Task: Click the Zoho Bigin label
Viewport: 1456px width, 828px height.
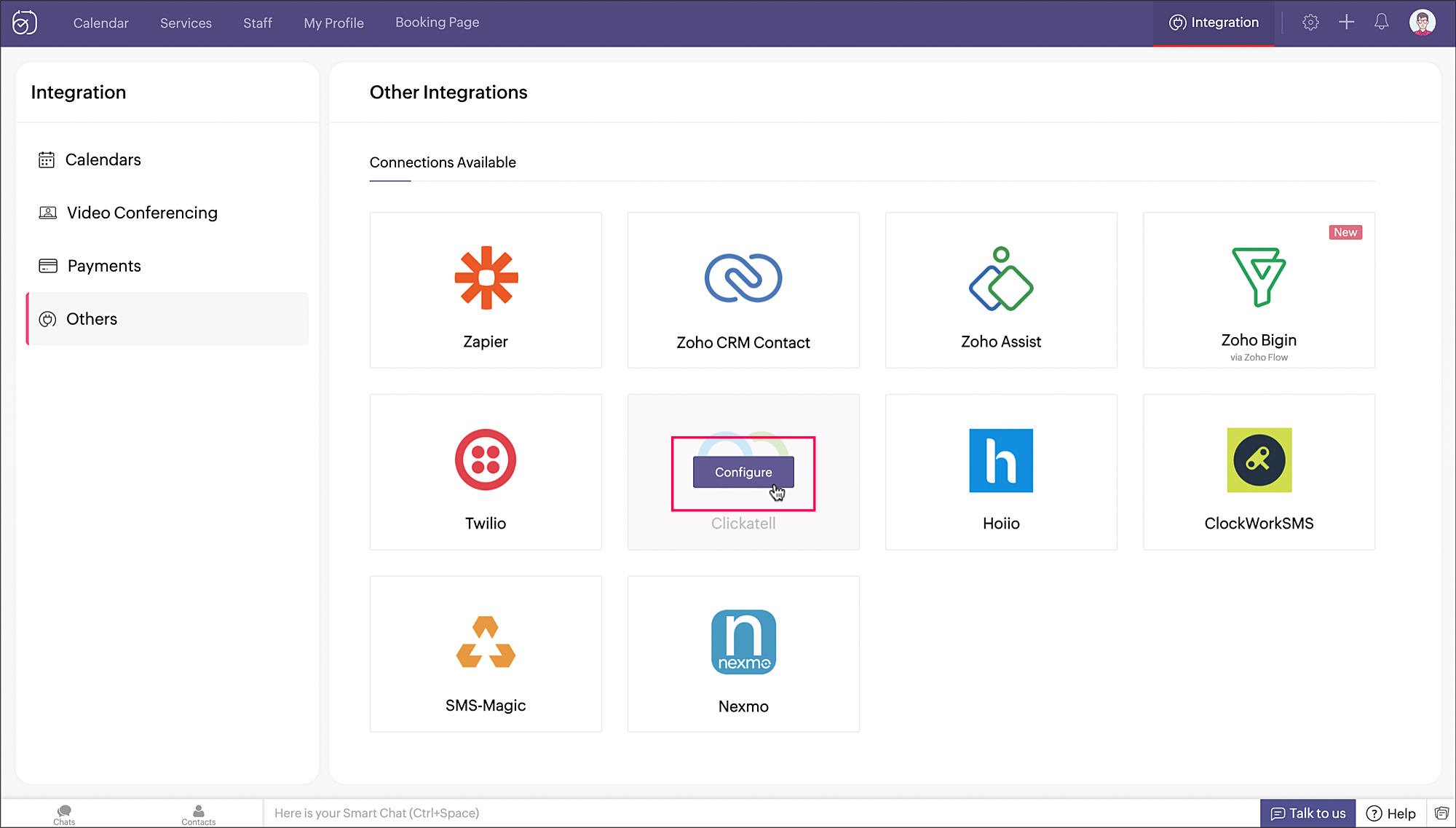Action: [x=1259, y=340]
